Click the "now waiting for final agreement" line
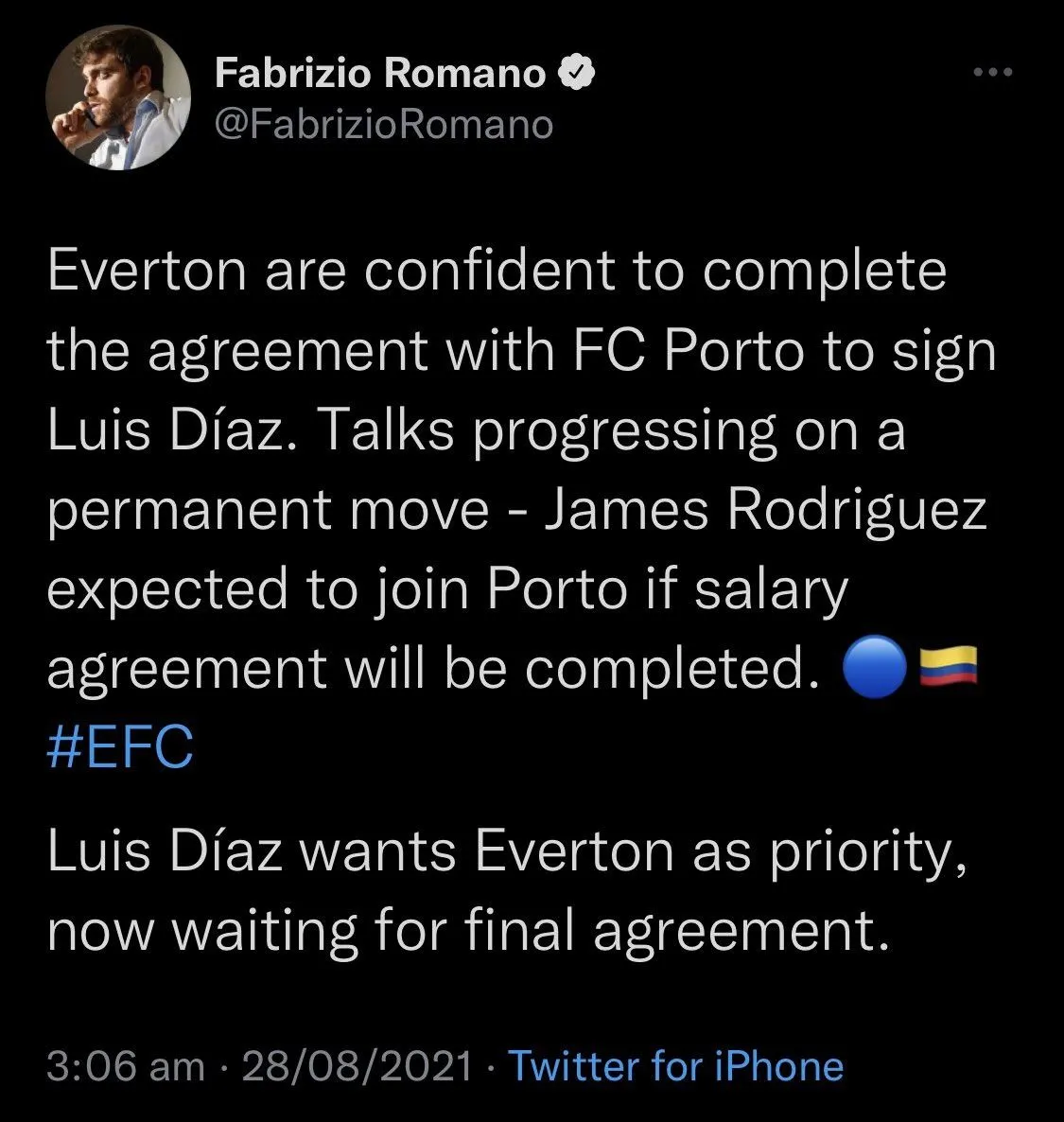 coord(469,930)
